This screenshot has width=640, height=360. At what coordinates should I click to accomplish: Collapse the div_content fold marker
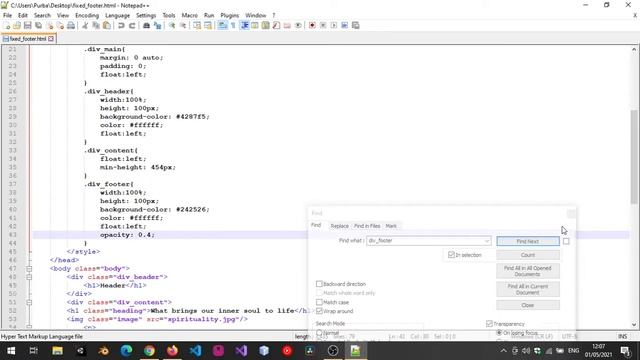[29, 302]
